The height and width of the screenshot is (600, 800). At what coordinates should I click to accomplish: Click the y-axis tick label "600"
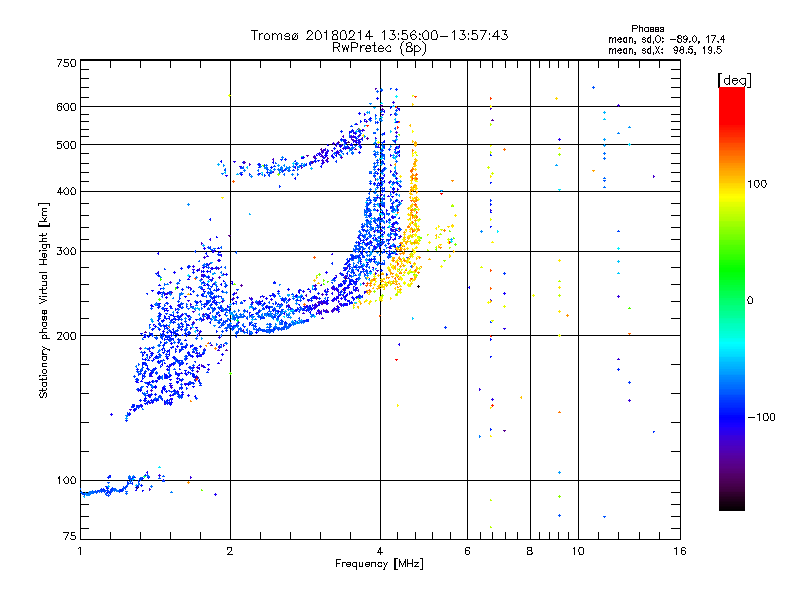pyautogui.click(x=66, y=107)
